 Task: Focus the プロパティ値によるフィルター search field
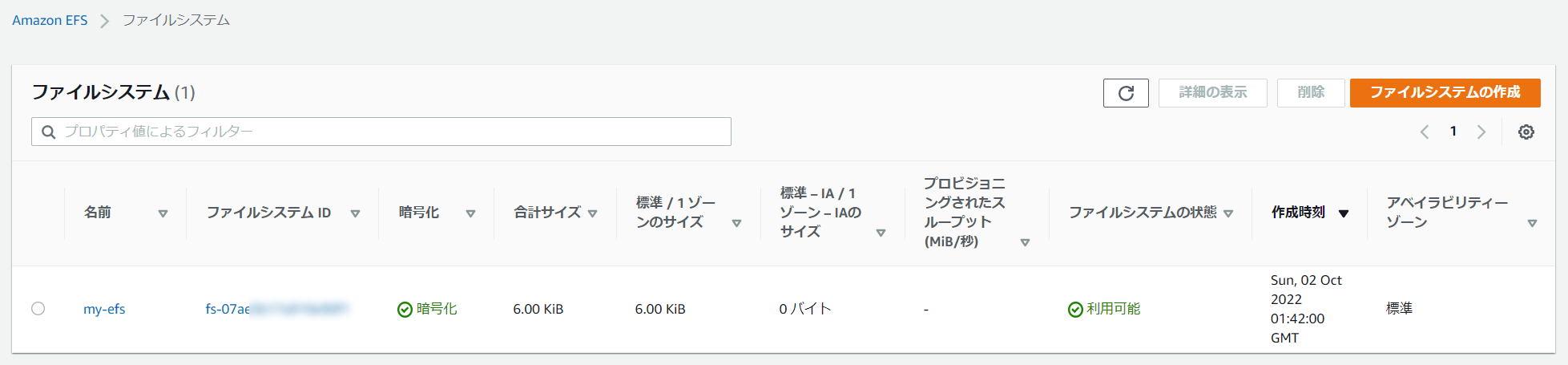(x=381, y=132)
